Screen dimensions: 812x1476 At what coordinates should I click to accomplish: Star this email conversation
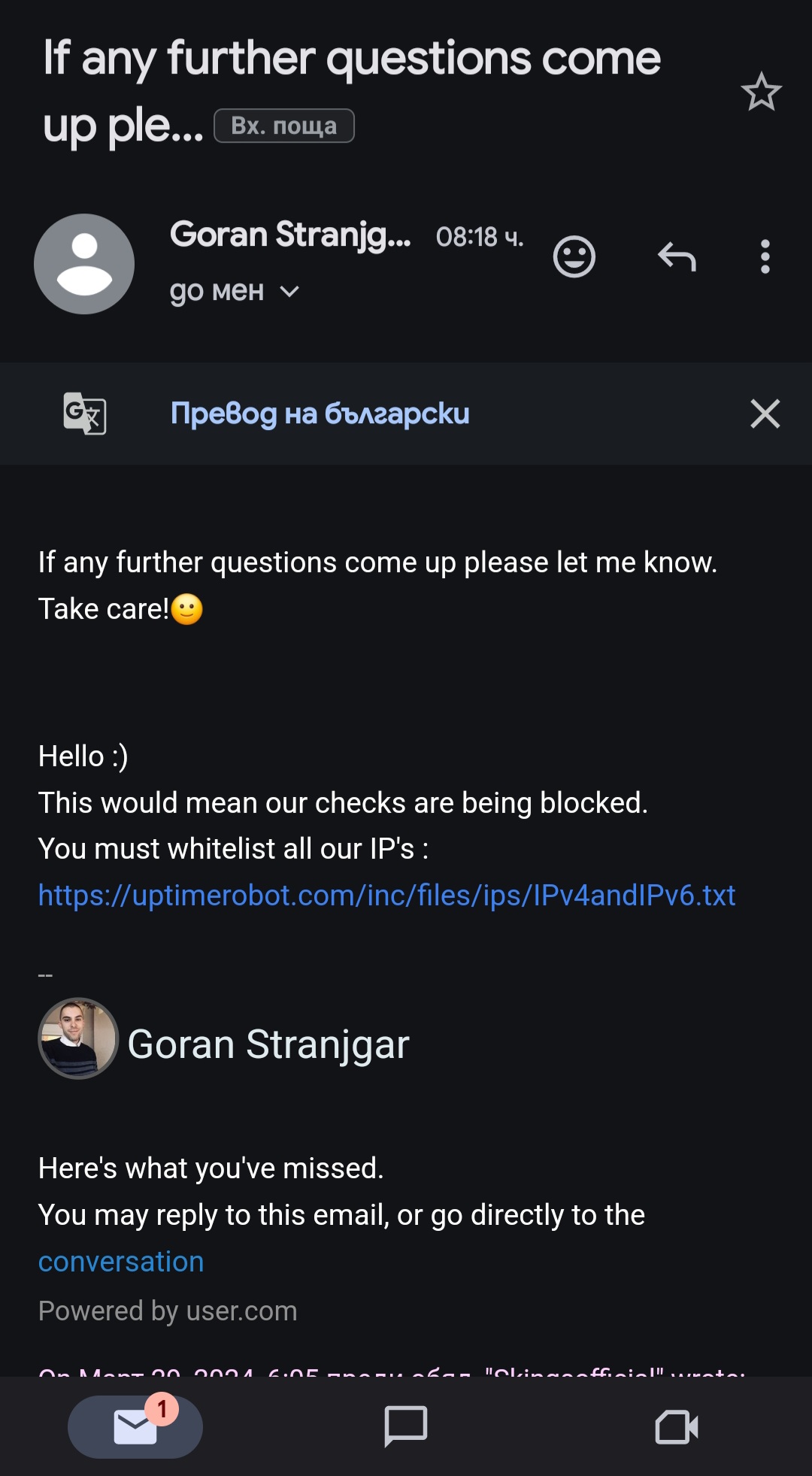click(x=761, y=92)
